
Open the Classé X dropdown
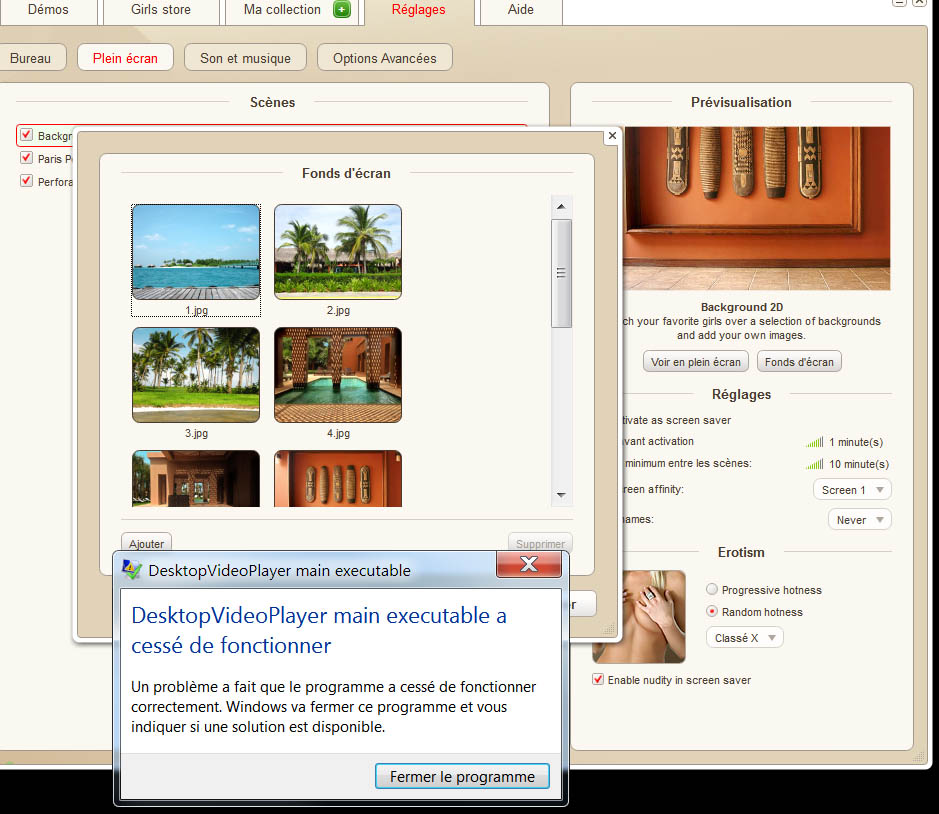click(x=744, y=638)
